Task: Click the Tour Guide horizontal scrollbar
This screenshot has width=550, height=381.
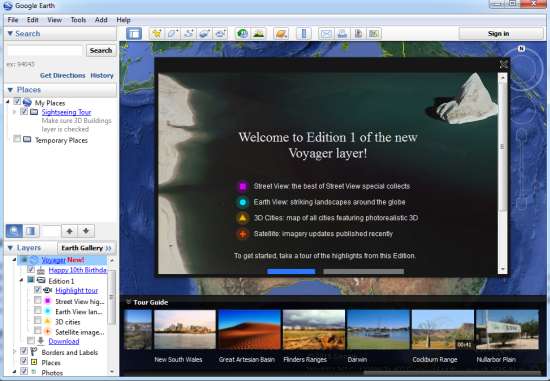Action: click(451, 373)
